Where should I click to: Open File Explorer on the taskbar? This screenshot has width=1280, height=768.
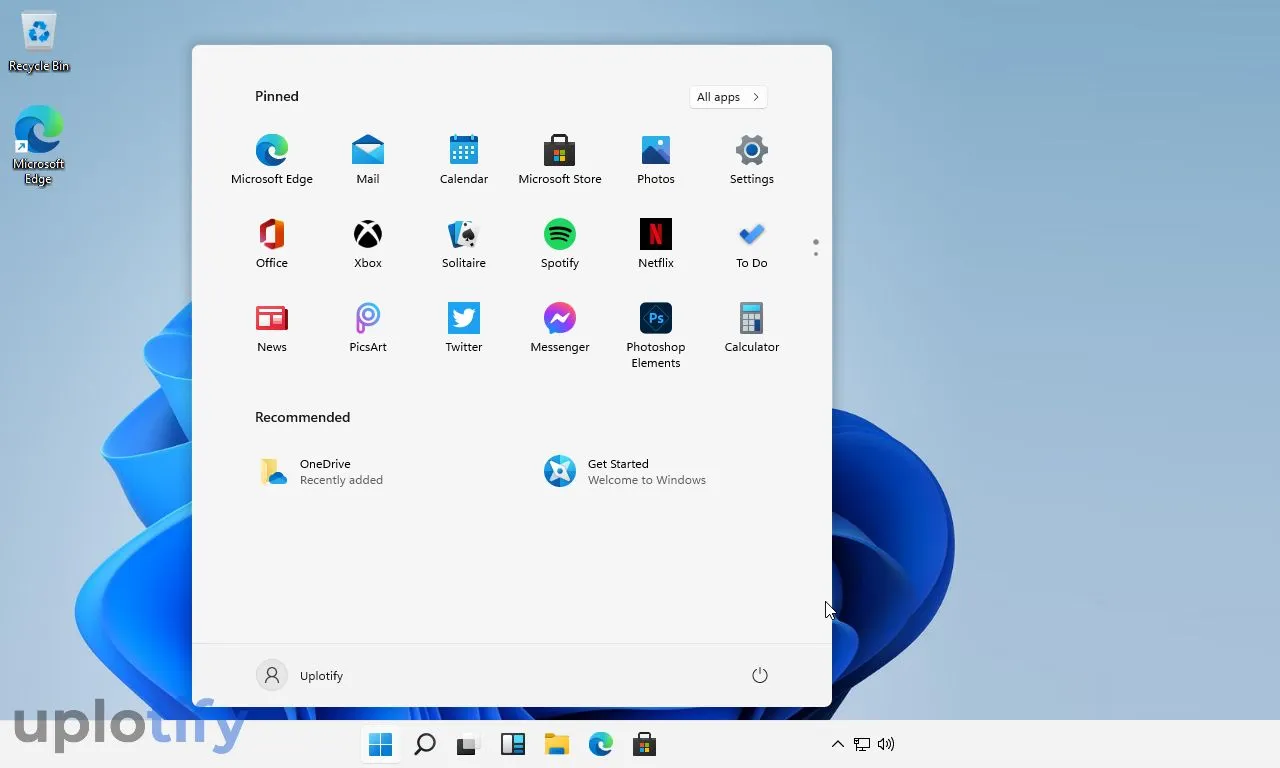click(x=556, y=744)
